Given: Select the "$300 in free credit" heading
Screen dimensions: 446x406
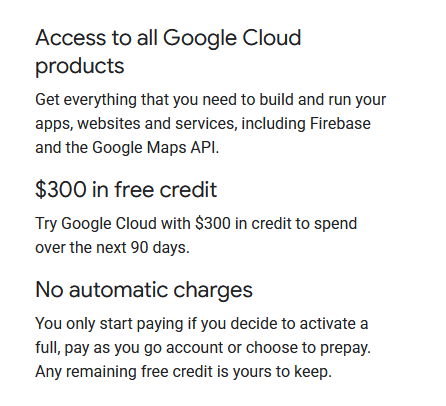Looking at the screenshot, I should pyautogui.click(x=126, y=190).
